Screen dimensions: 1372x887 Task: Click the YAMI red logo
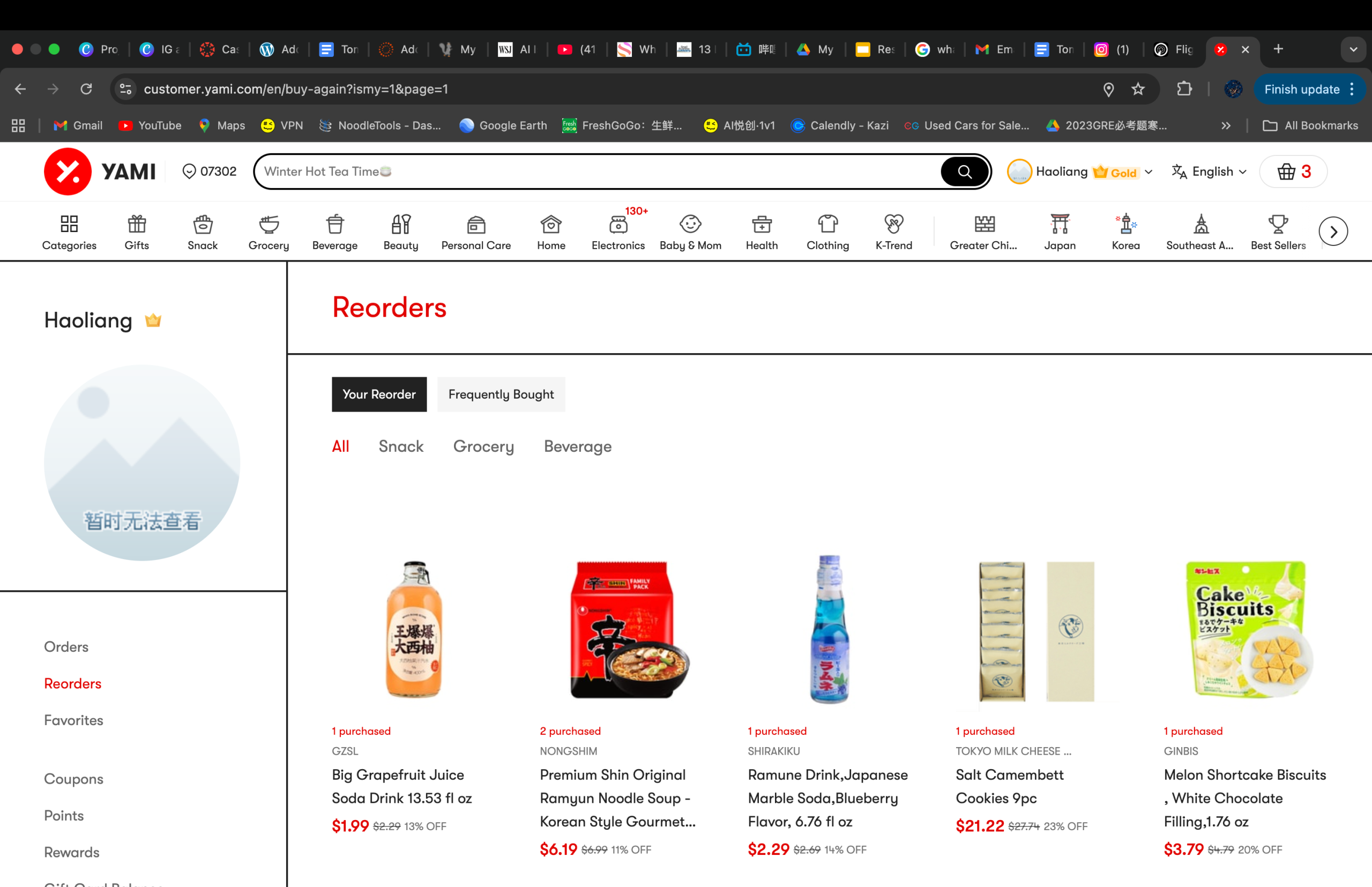[x=68, y=172]
